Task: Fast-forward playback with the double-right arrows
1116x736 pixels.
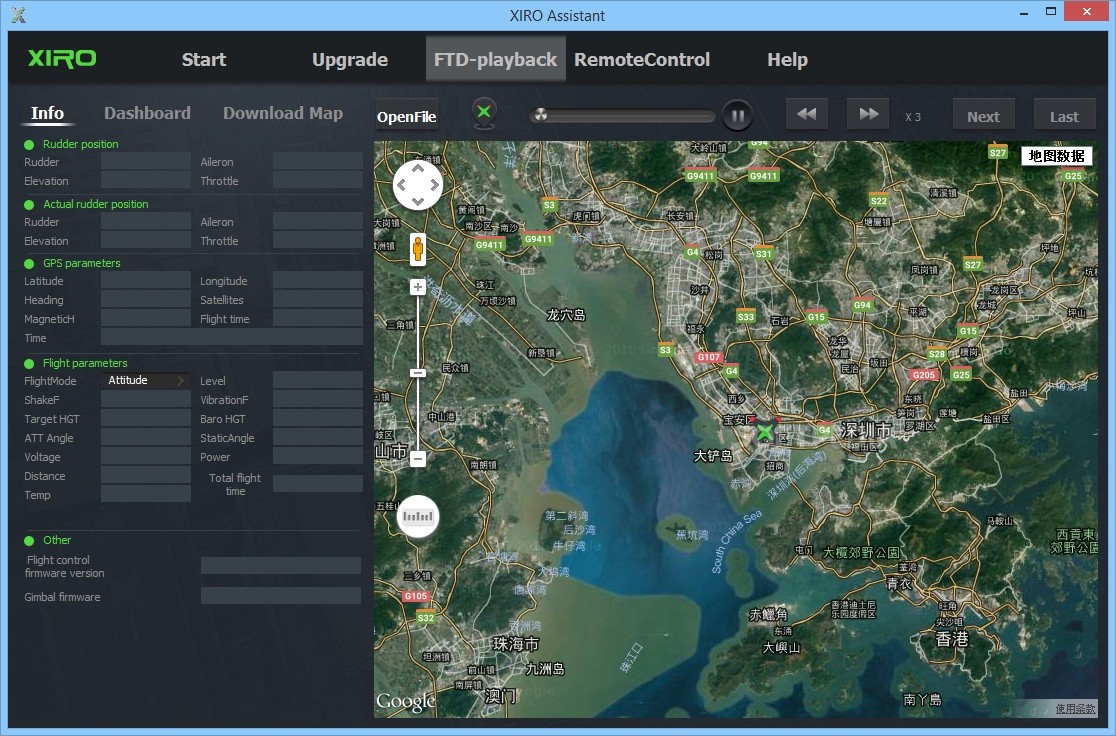Action: [868, 114]
